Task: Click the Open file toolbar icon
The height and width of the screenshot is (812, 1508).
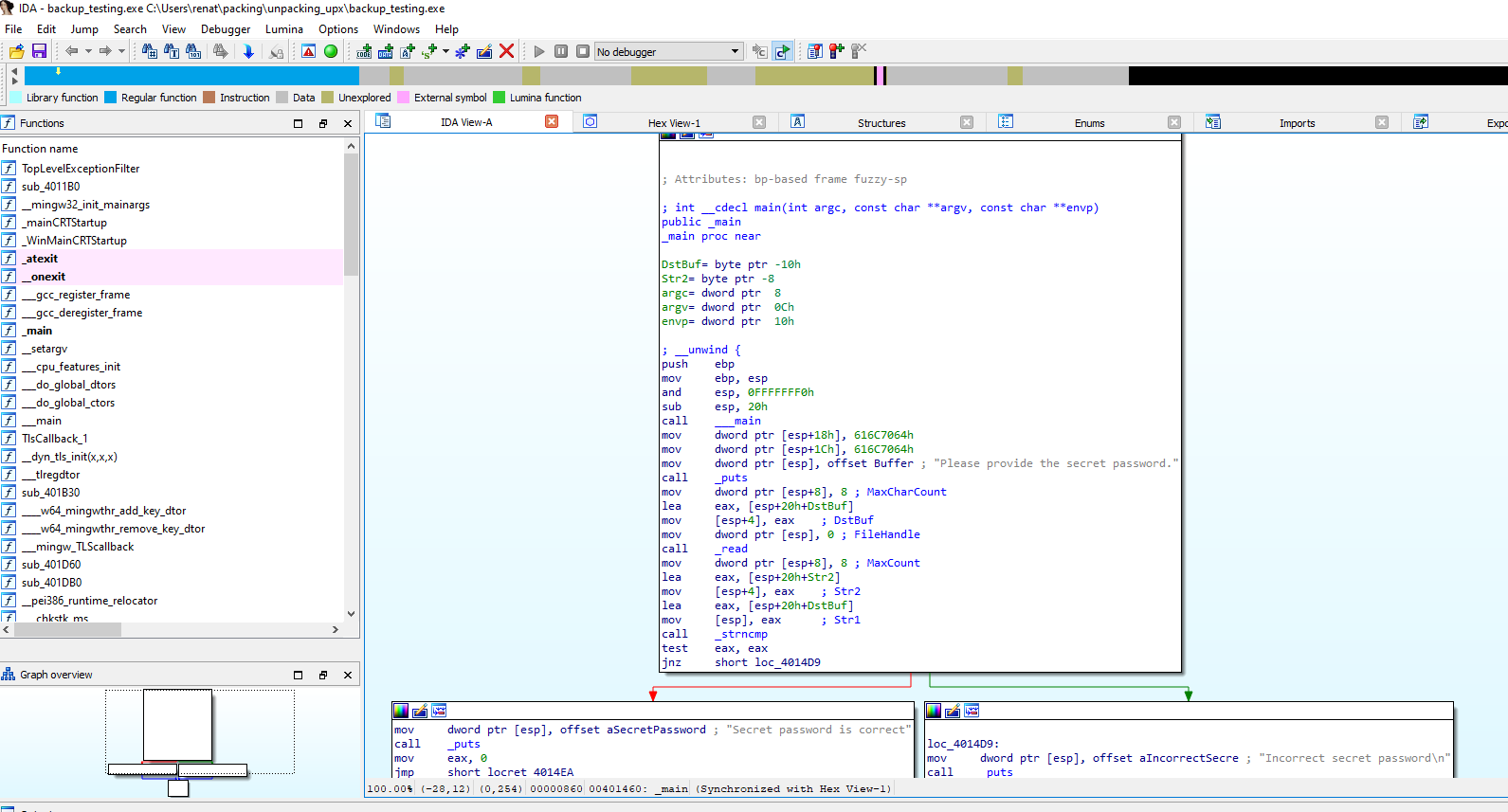Action: coord(16,51)
